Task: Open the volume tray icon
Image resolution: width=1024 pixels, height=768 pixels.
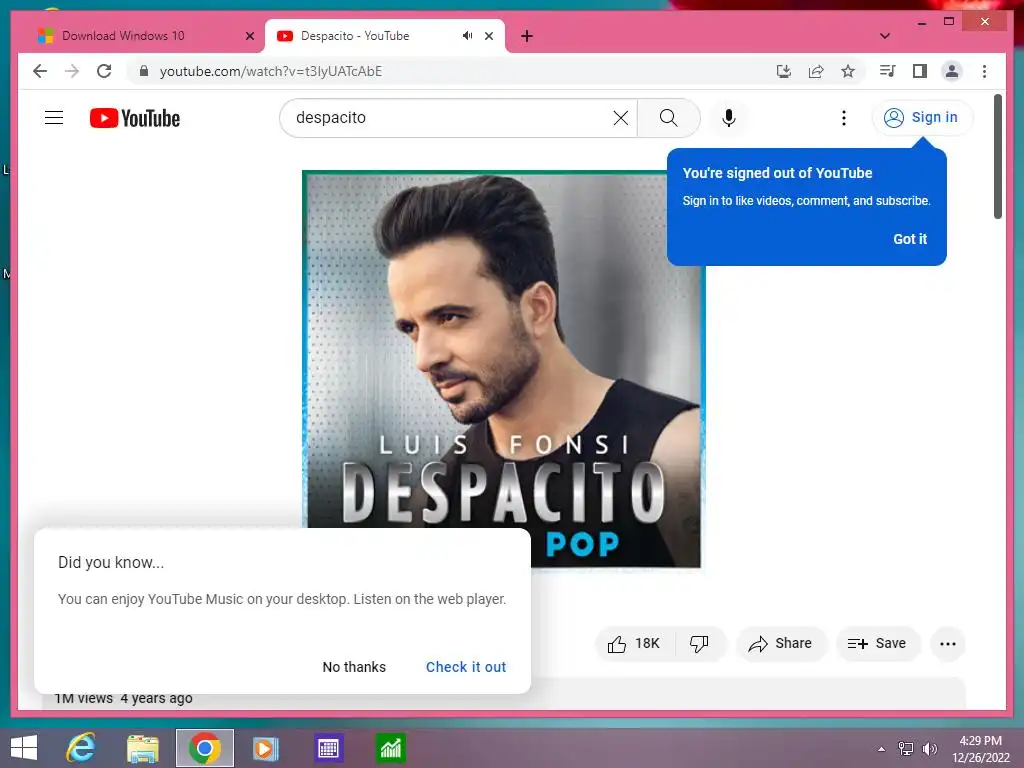Action: tap(929, 749)
